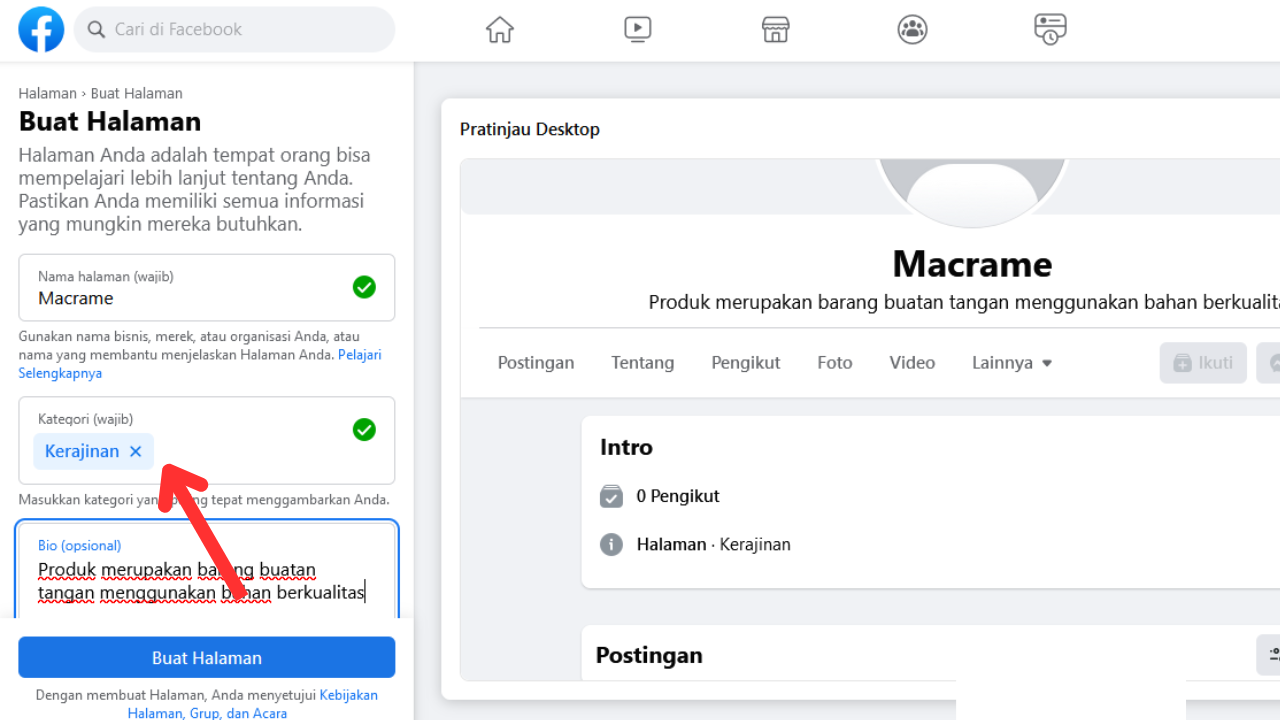This screenshot has height=720, width=1280.
Task: Click the bio line starting Produk merupakan in preview
Action: [964, 302]
